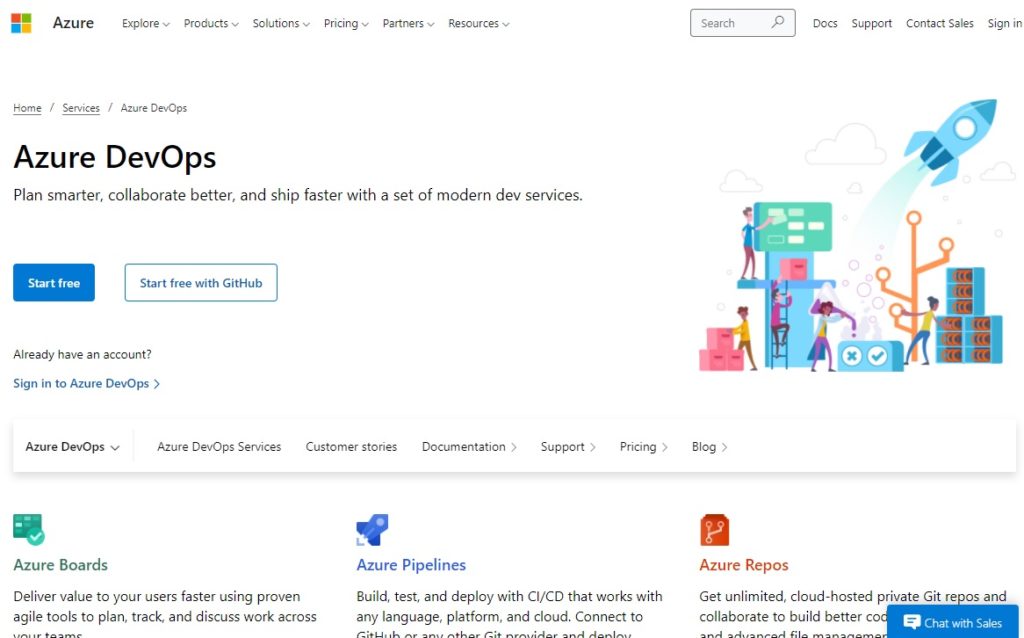Image resolution: width=1024 pixels, height=638 pixels.
Task: Click the Sign in to Azure DevOps arrow
Action: [158, 383]
